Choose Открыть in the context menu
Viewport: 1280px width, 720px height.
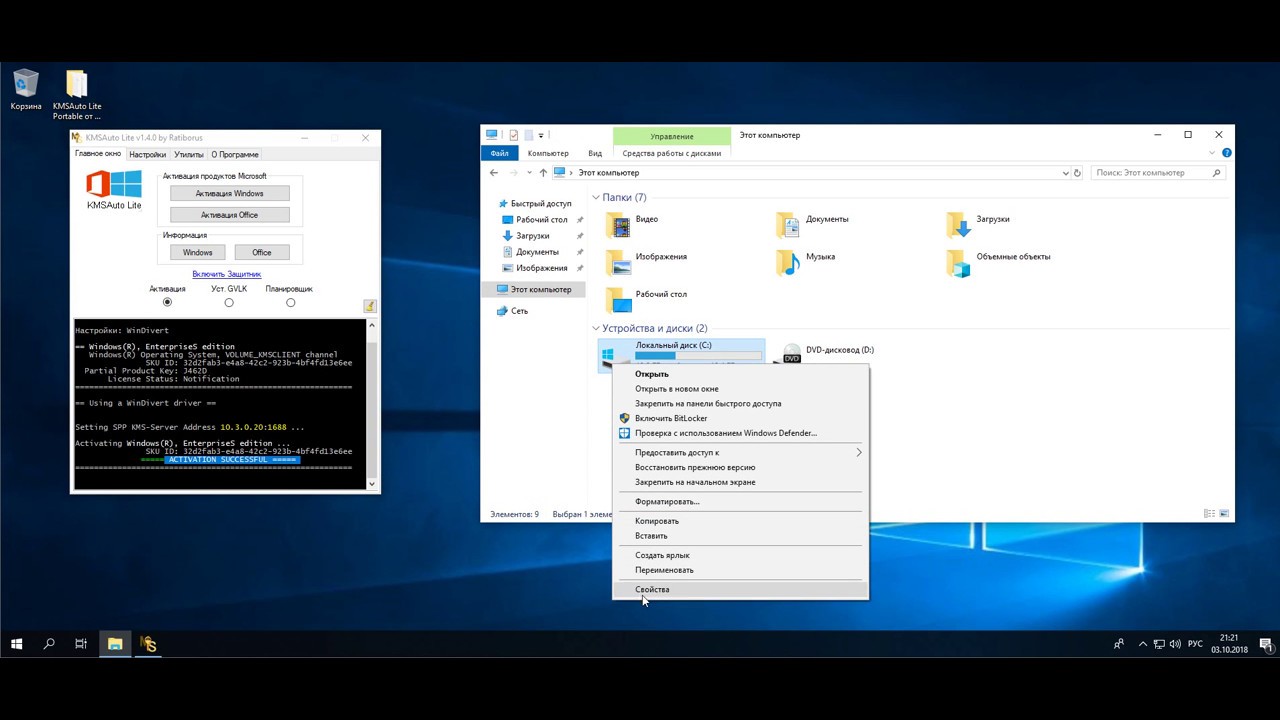741,374
